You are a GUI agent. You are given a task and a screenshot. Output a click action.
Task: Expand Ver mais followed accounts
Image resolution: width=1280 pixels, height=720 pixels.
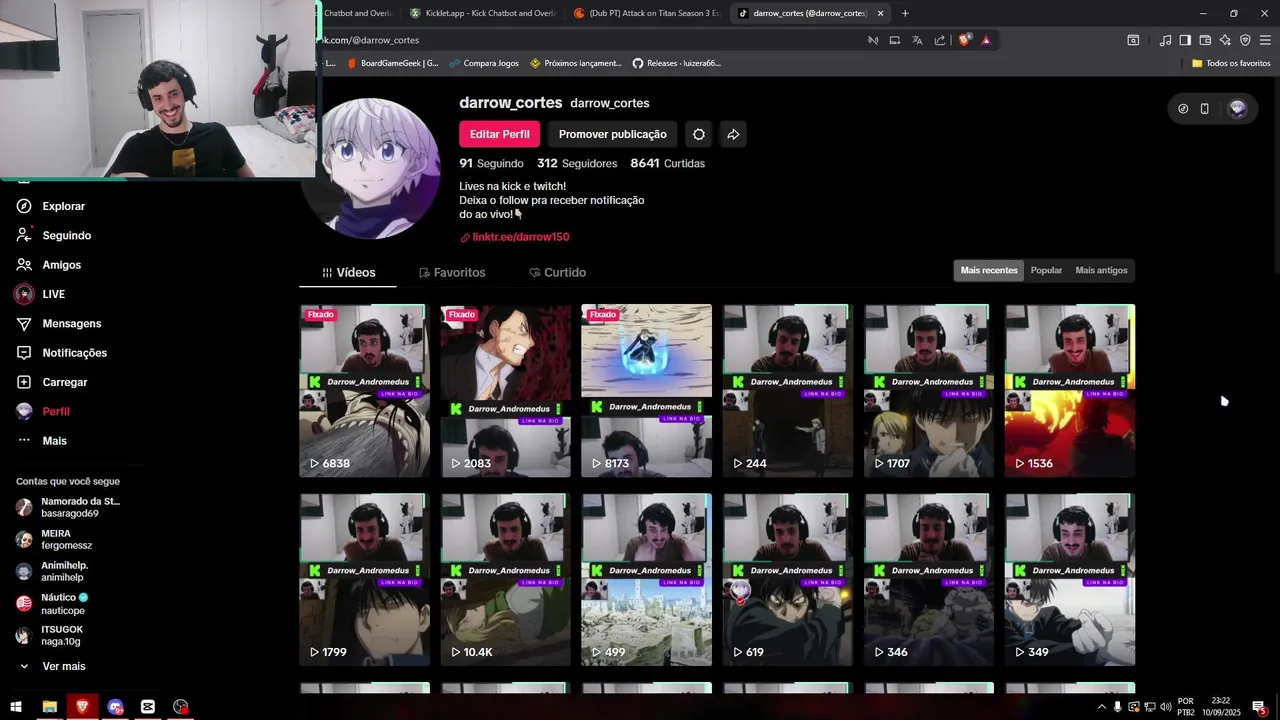pos(63,666)
